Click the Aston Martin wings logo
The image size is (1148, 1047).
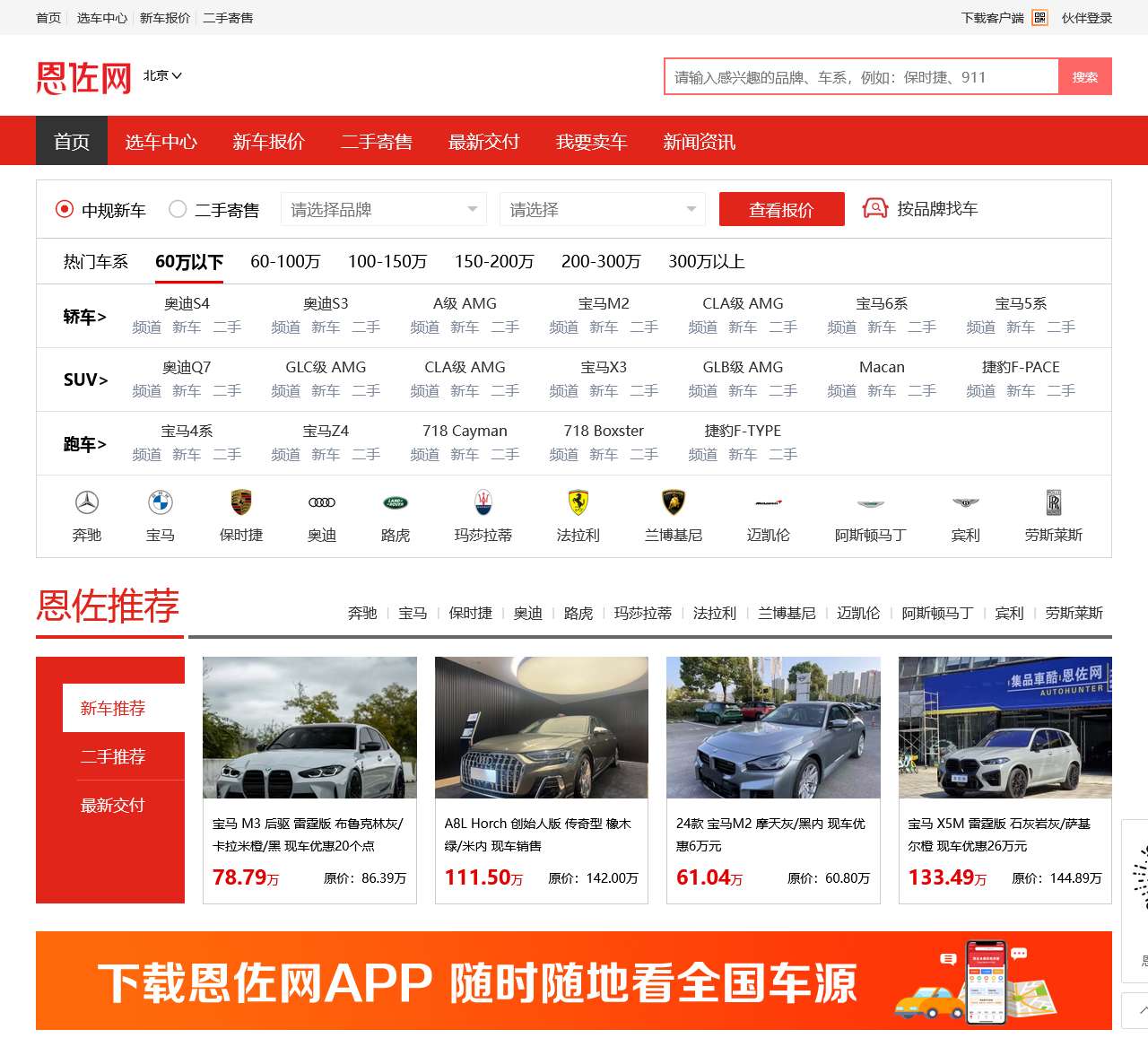pyautogui.click(x=871, y=503)
